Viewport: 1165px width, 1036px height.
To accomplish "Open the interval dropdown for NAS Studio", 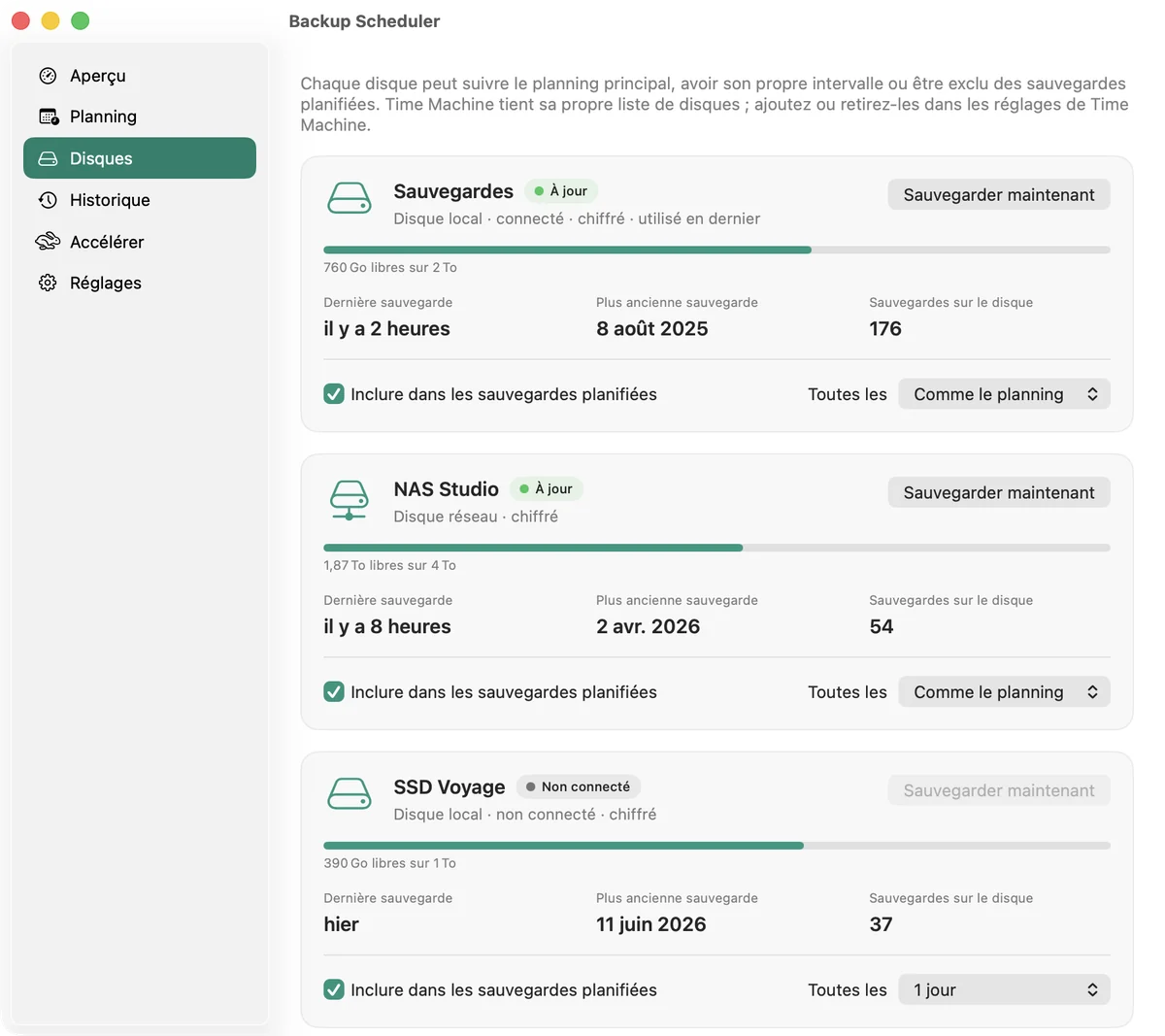I will [1004, 692].
